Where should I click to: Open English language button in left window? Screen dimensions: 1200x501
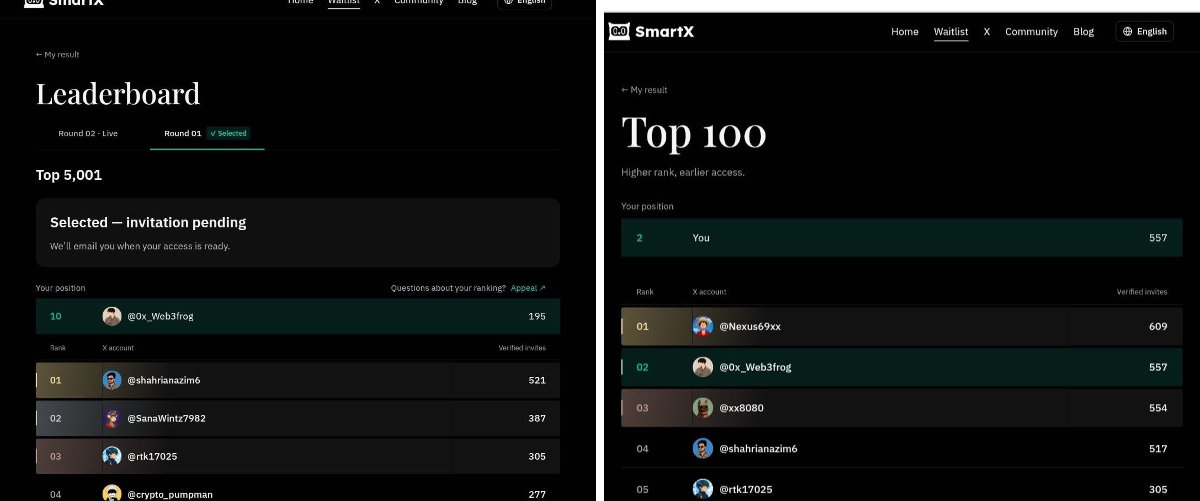point(524,3)
